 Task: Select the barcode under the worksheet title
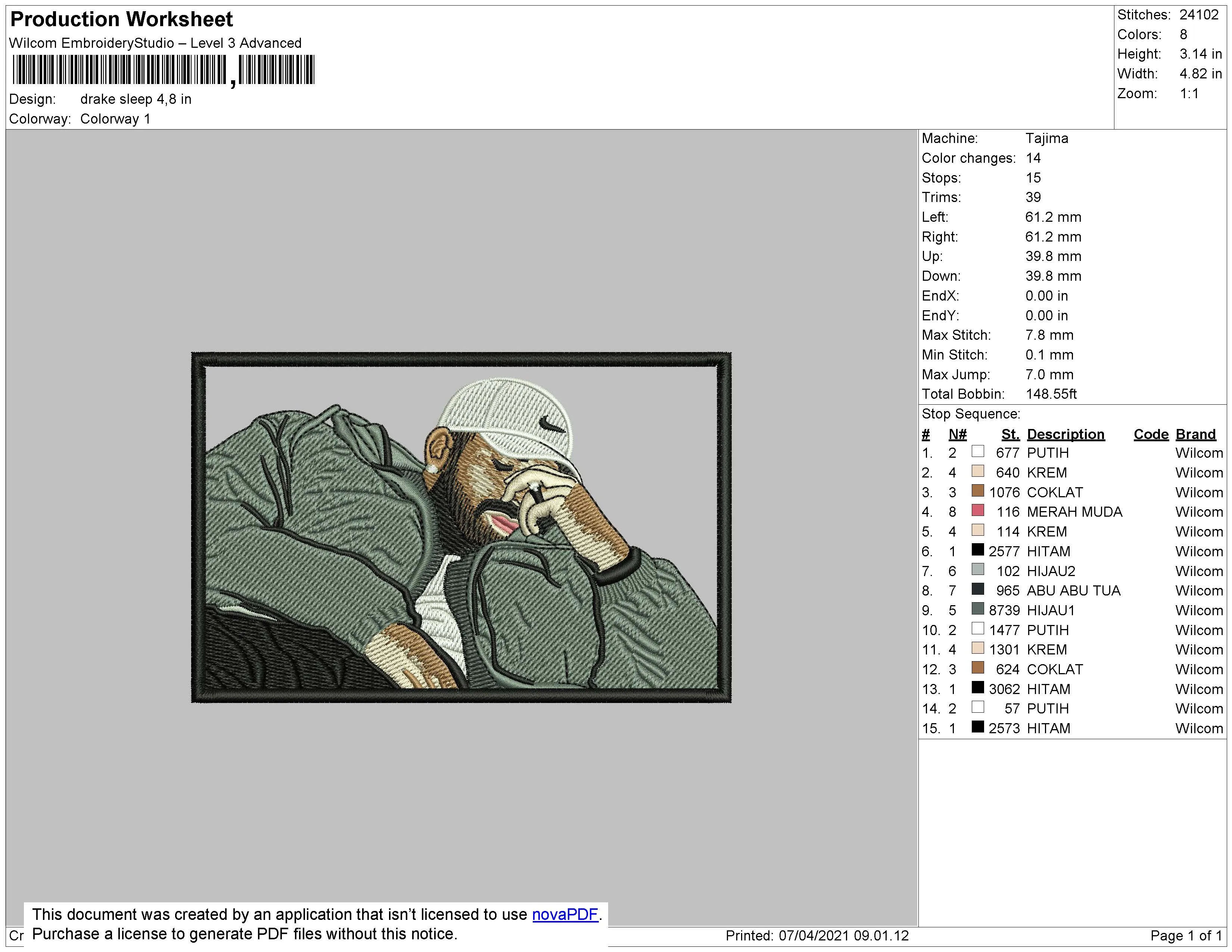click(x=163, y=71)
